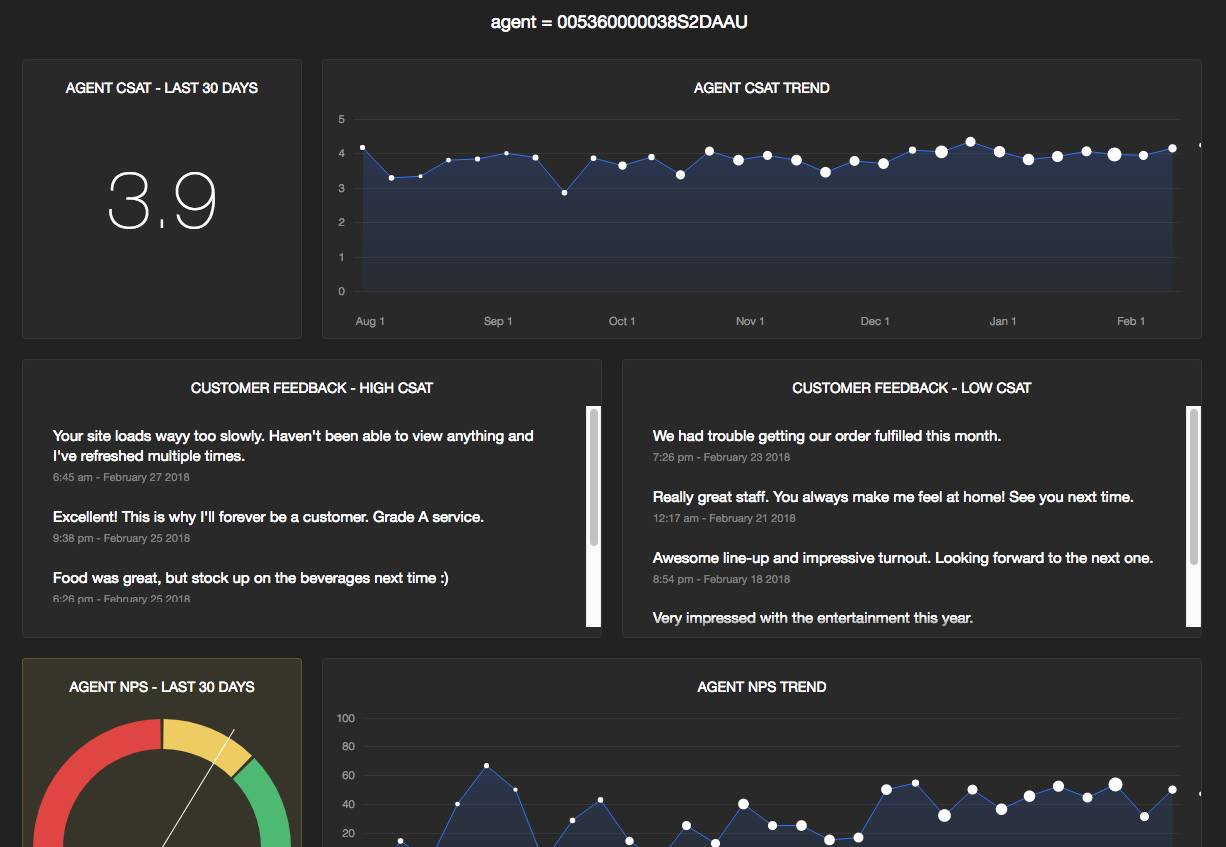Click the Customer Feedback - High CSAT title
The height and width of the screenshot is (847, 1226).
click(312, 388)
